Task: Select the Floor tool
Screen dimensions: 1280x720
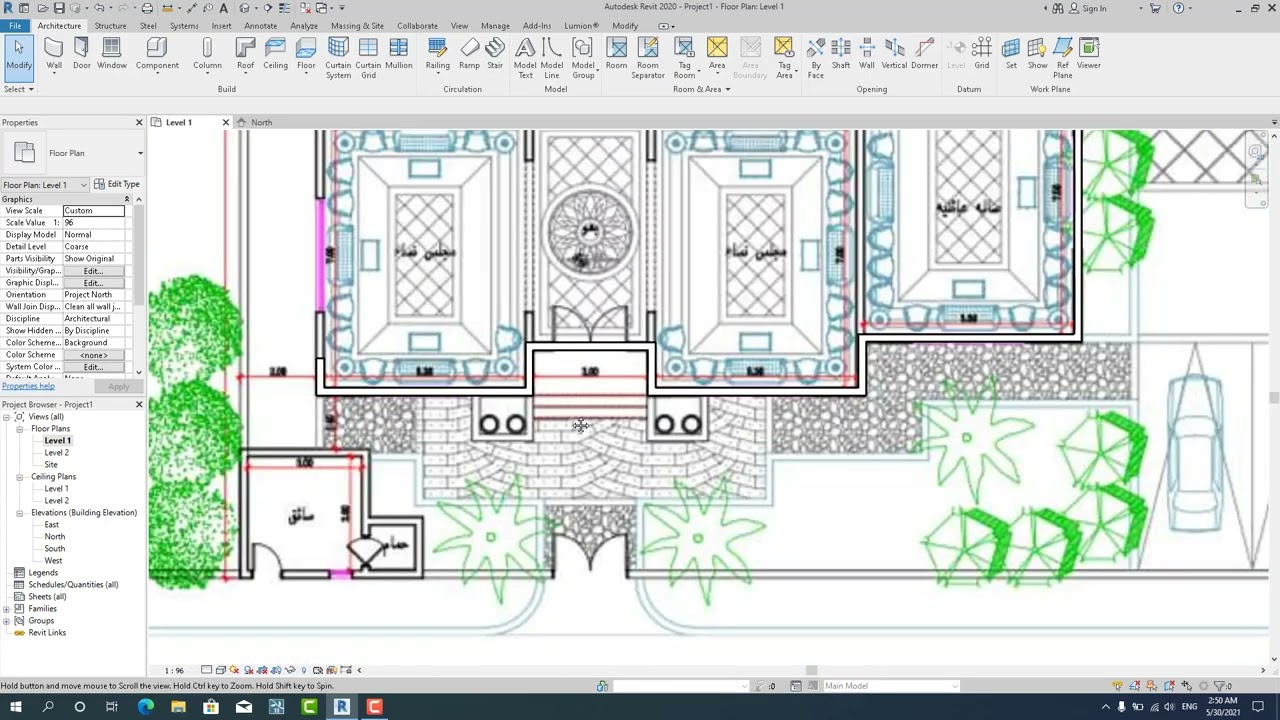Action: (x=306, y=54)
